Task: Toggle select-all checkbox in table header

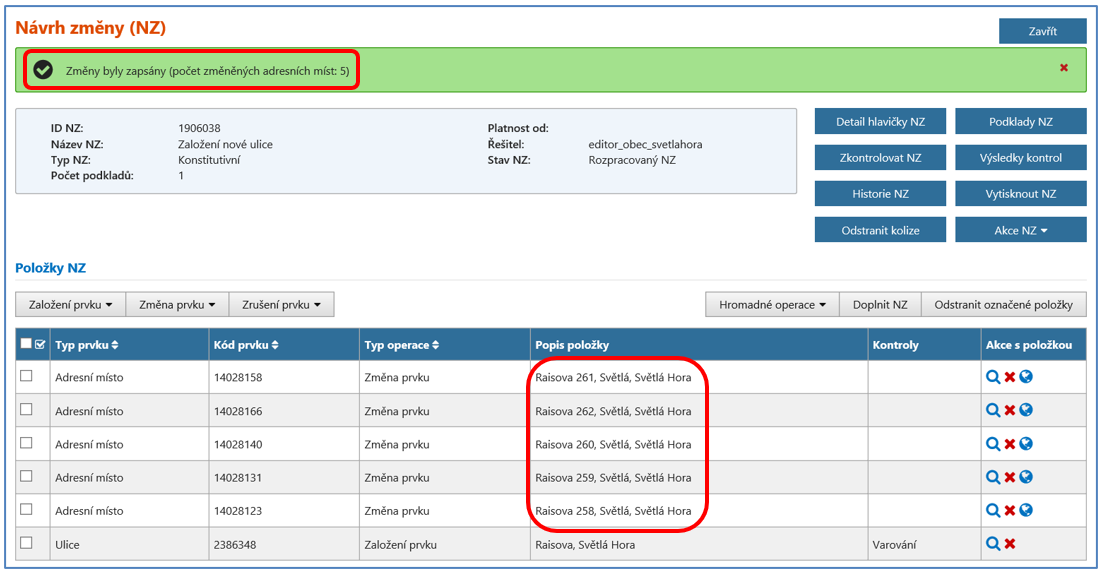Action: (27, 344)
